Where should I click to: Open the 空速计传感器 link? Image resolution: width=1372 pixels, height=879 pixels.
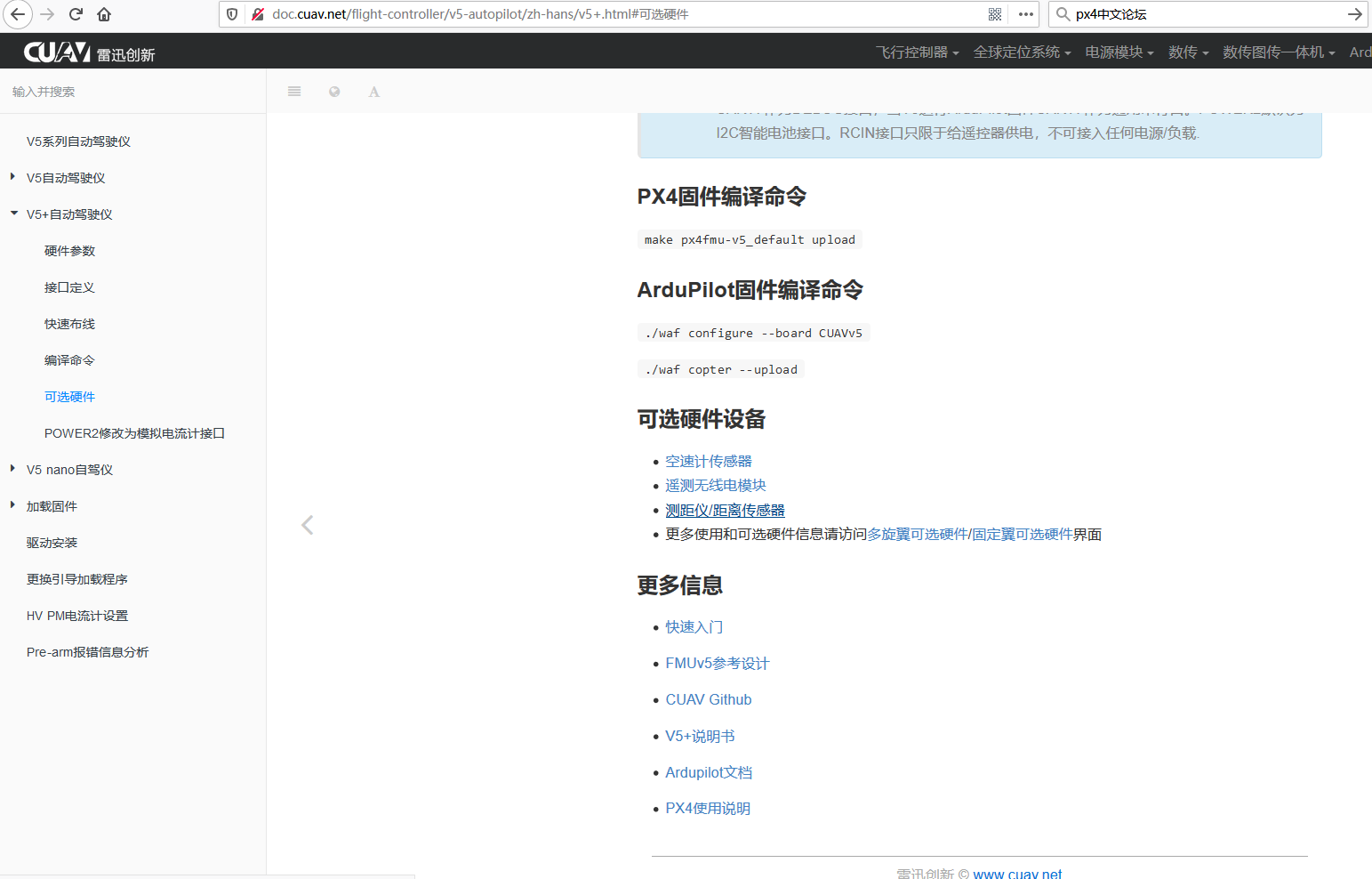point(709,461)
